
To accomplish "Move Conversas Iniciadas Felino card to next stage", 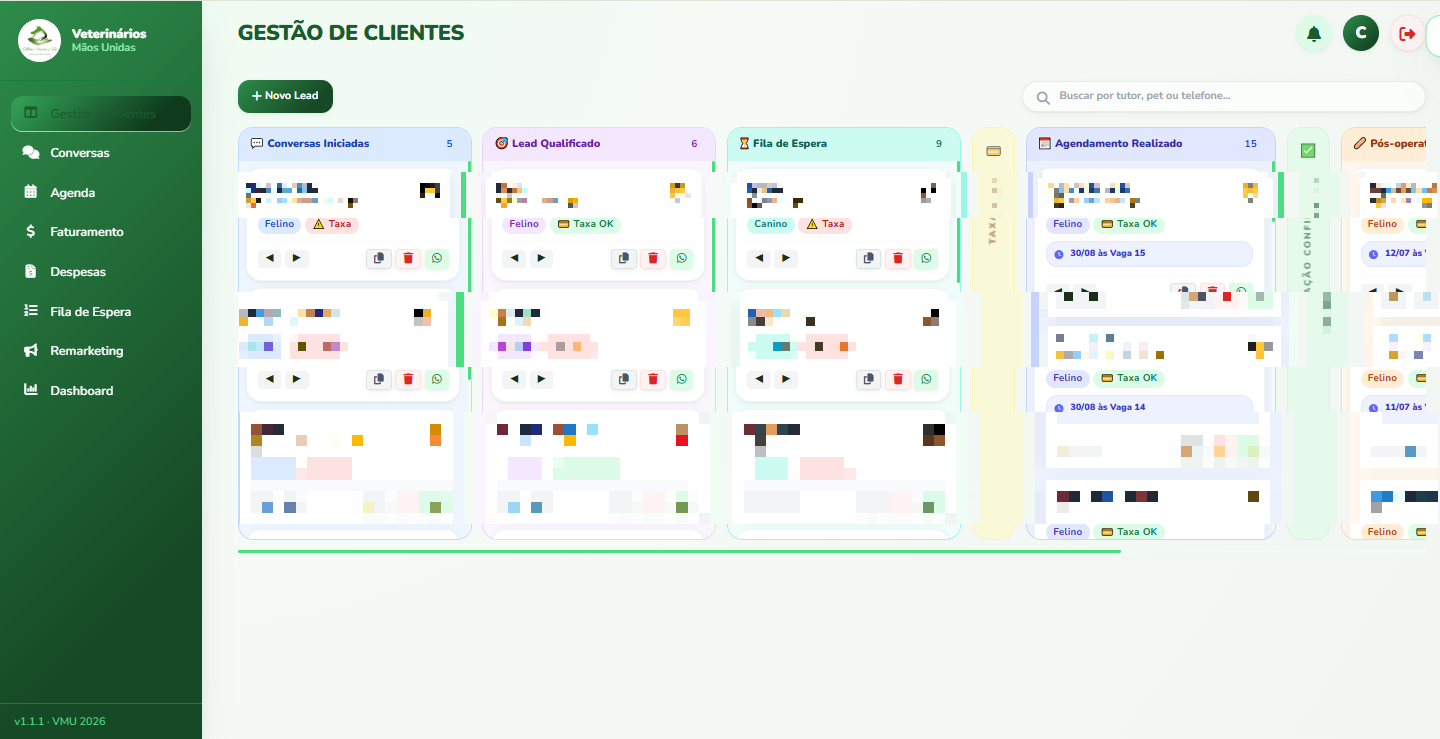I will [297, 258].
